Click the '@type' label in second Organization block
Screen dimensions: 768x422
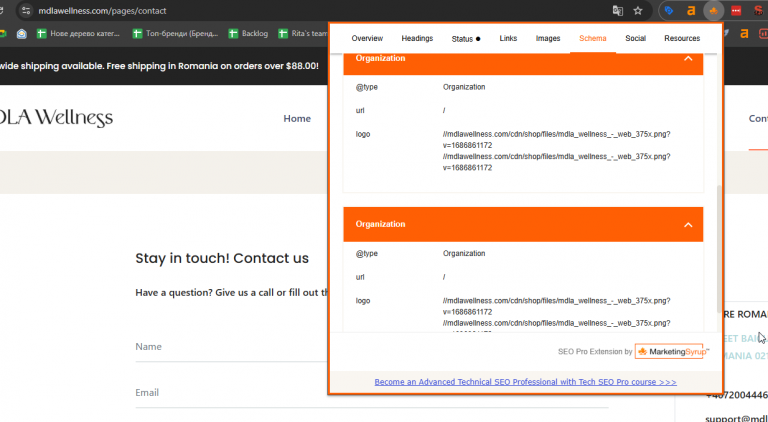point(366,254)
